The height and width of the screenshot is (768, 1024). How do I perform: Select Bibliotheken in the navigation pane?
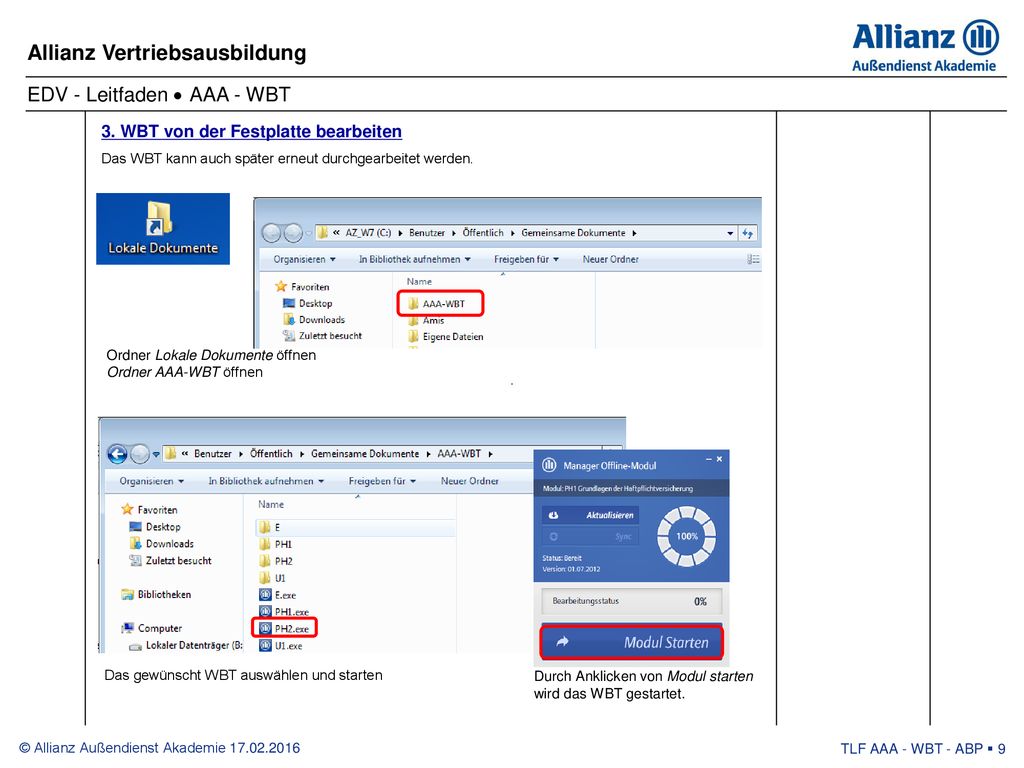click(x=156, y=594)
